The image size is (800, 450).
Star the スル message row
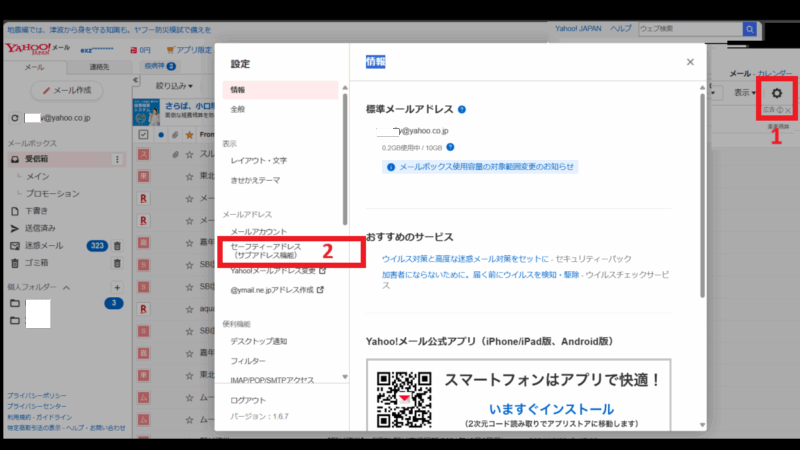[189, 154]
